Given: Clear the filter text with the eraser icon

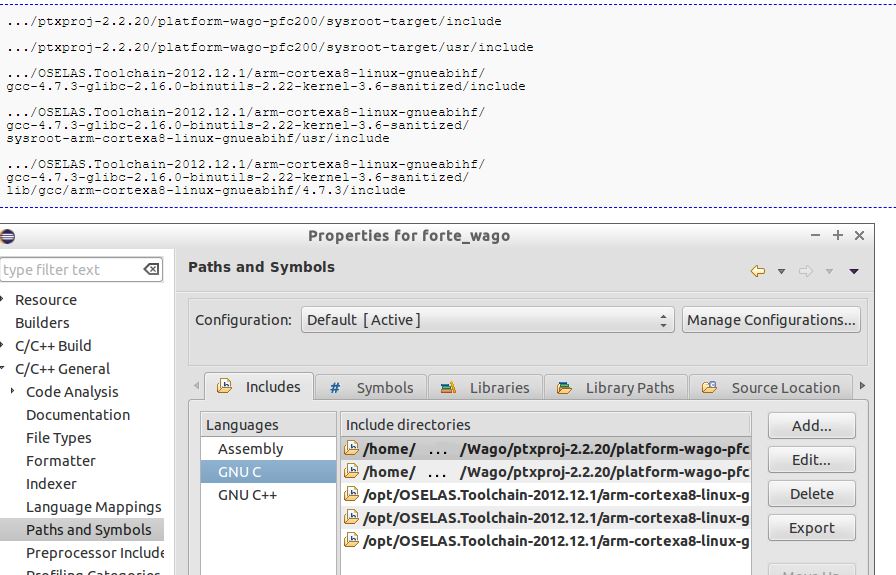Looking at the screenshot, I should (151, 270).
